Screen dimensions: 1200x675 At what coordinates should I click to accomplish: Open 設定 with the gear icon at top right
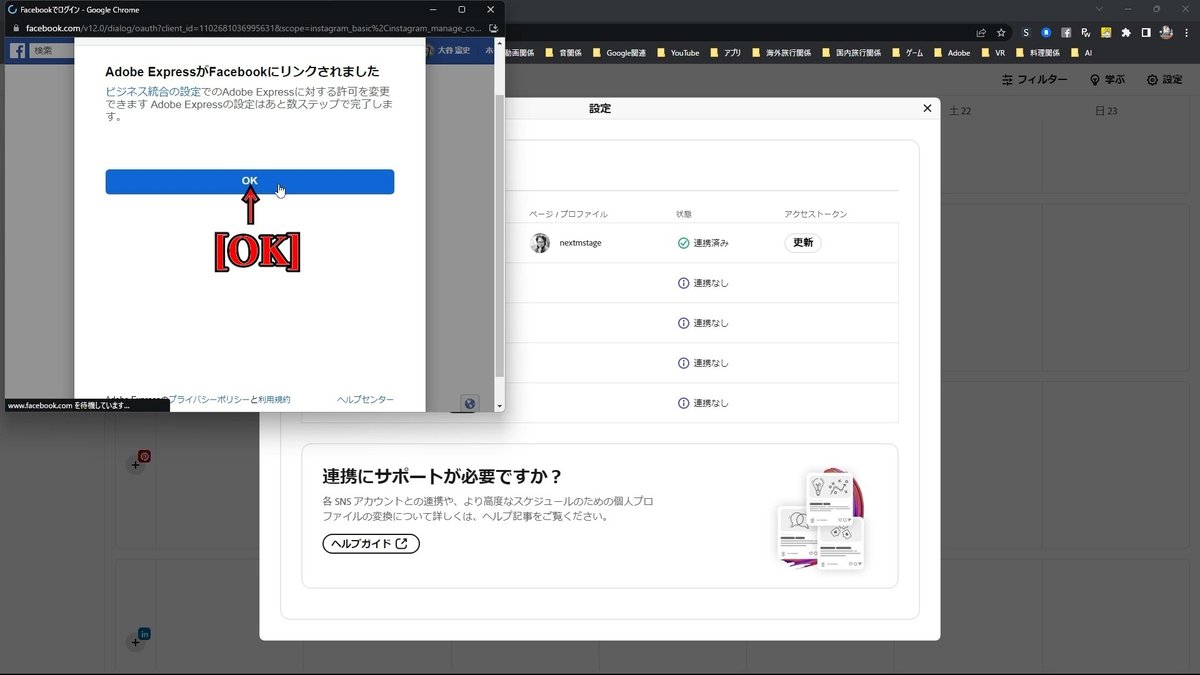pyautogui.click(x=1164, y=80)
